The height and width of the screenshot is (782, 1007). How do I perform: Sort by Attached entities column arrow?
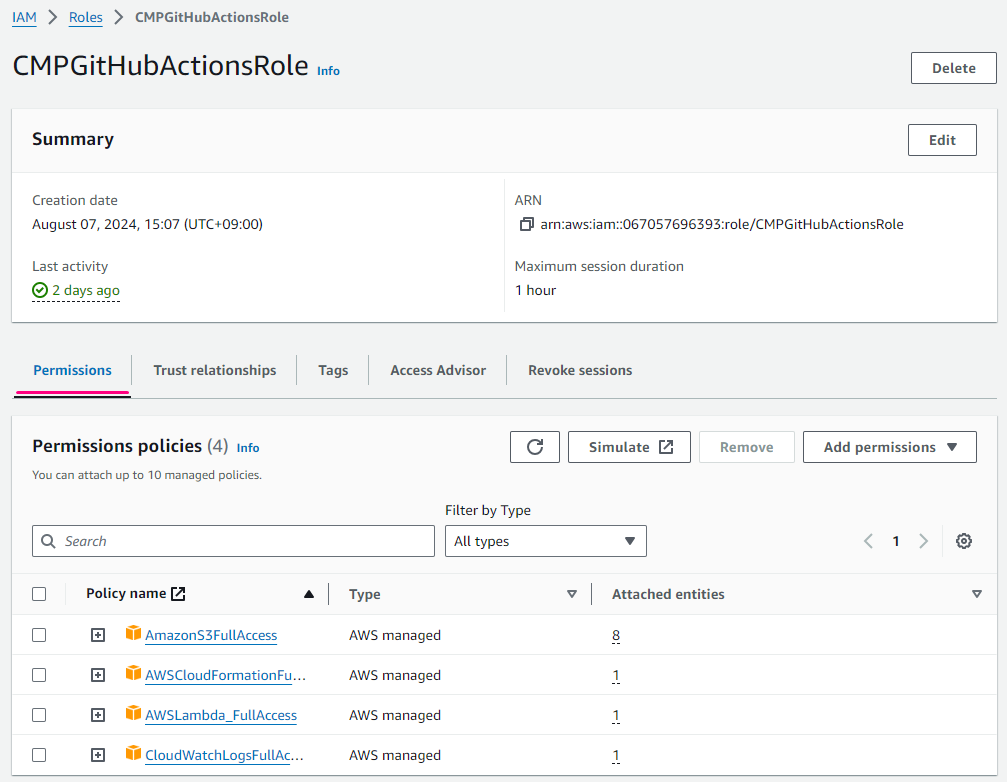(976, 594)
